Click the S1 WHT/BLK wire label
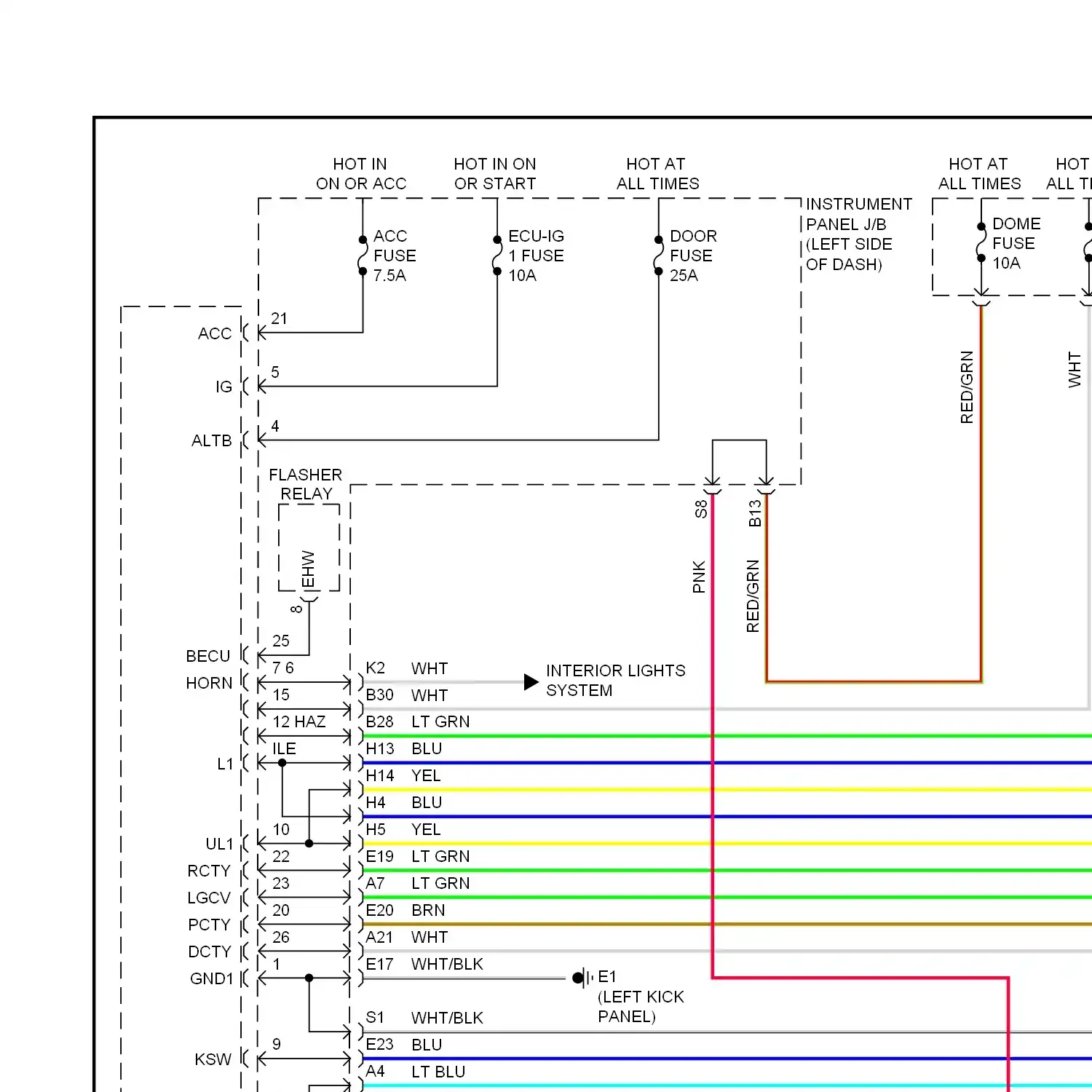Viewport: 1092px width, 1092px height. click(424, 1018)
